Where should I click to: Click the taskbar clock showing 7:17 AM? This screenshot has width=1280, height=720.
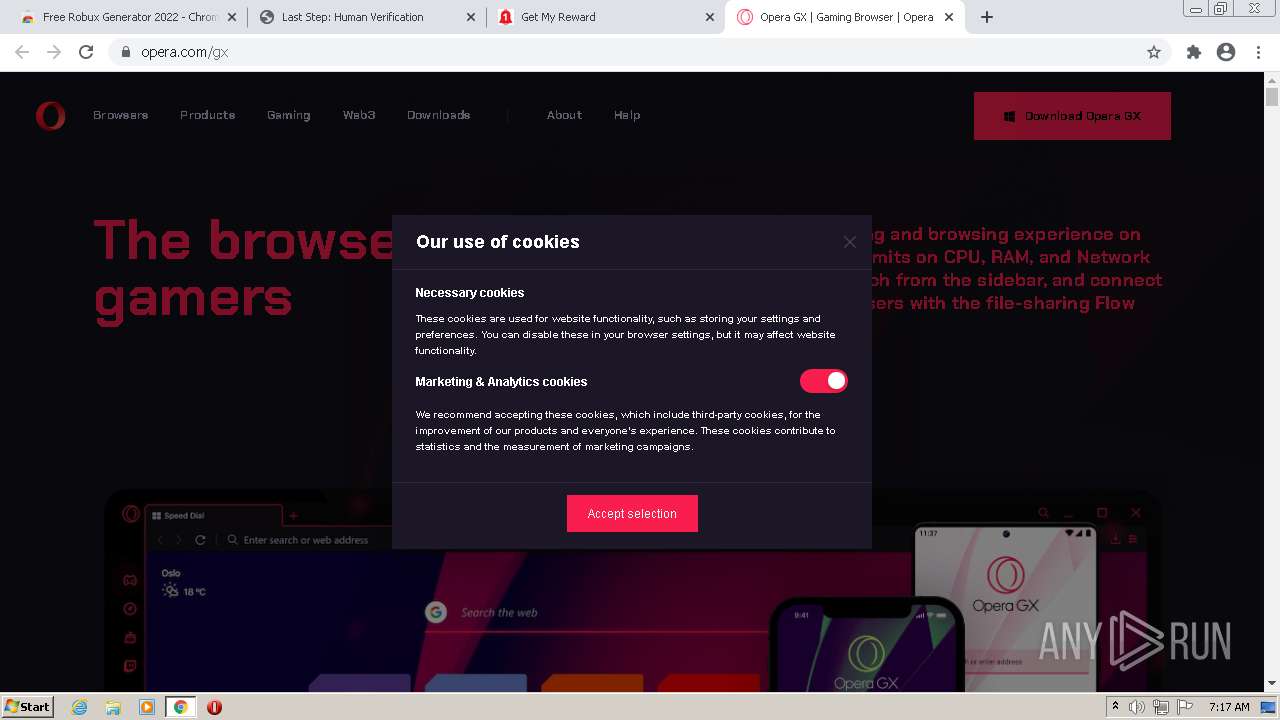[x=1229, y=707]
